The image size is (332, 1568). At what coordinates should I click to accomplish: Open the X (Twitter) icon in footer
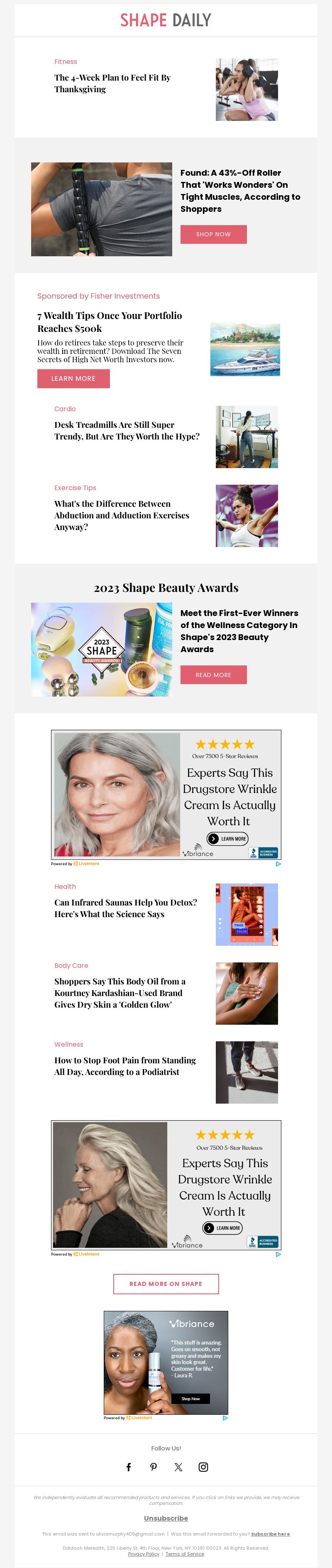178,1467
